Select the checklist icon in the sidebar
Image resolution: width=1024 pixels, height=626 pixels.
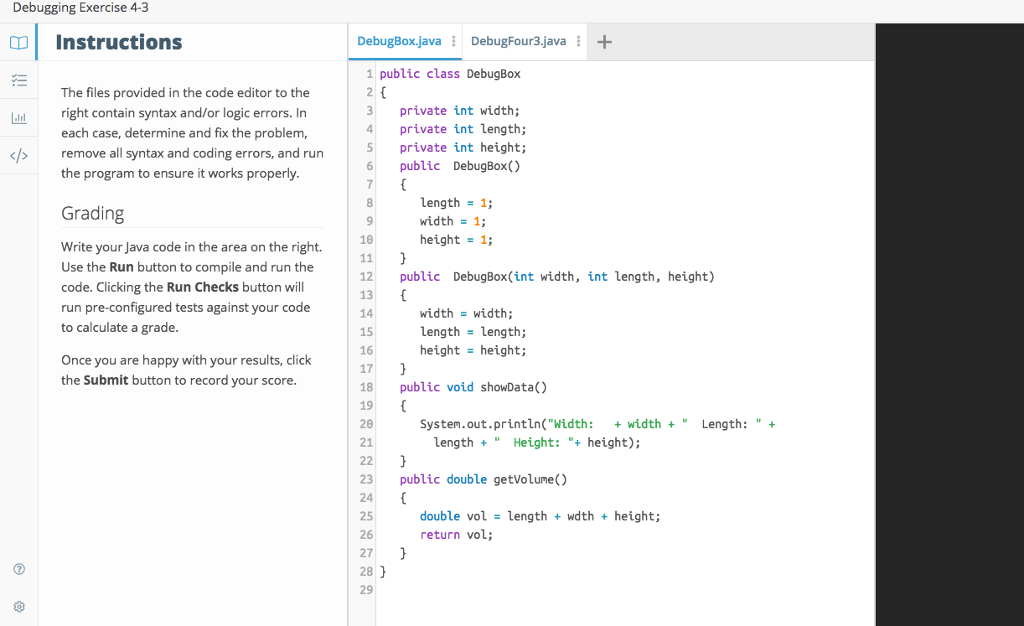coord(18,80)
